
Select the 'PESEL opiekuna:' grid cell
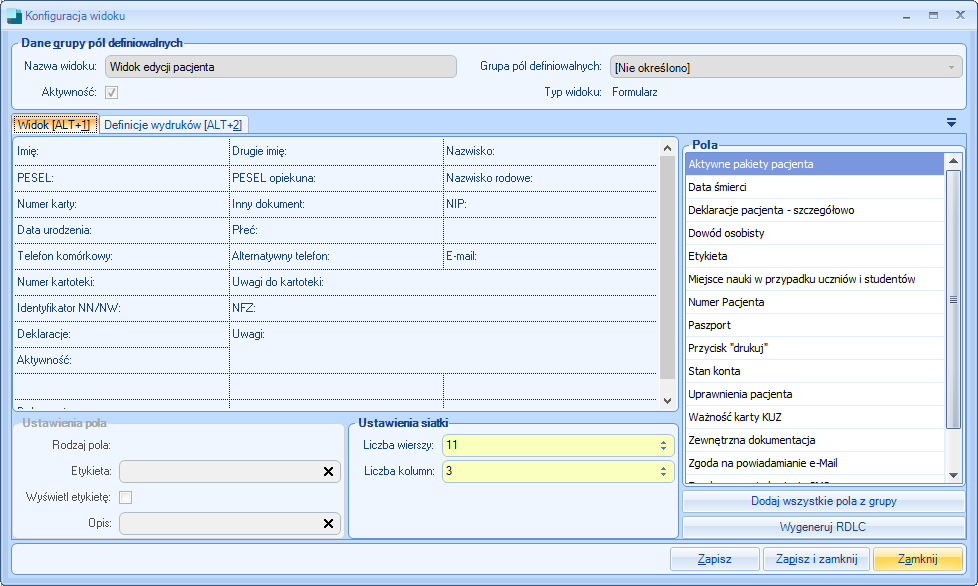[336, 178]
